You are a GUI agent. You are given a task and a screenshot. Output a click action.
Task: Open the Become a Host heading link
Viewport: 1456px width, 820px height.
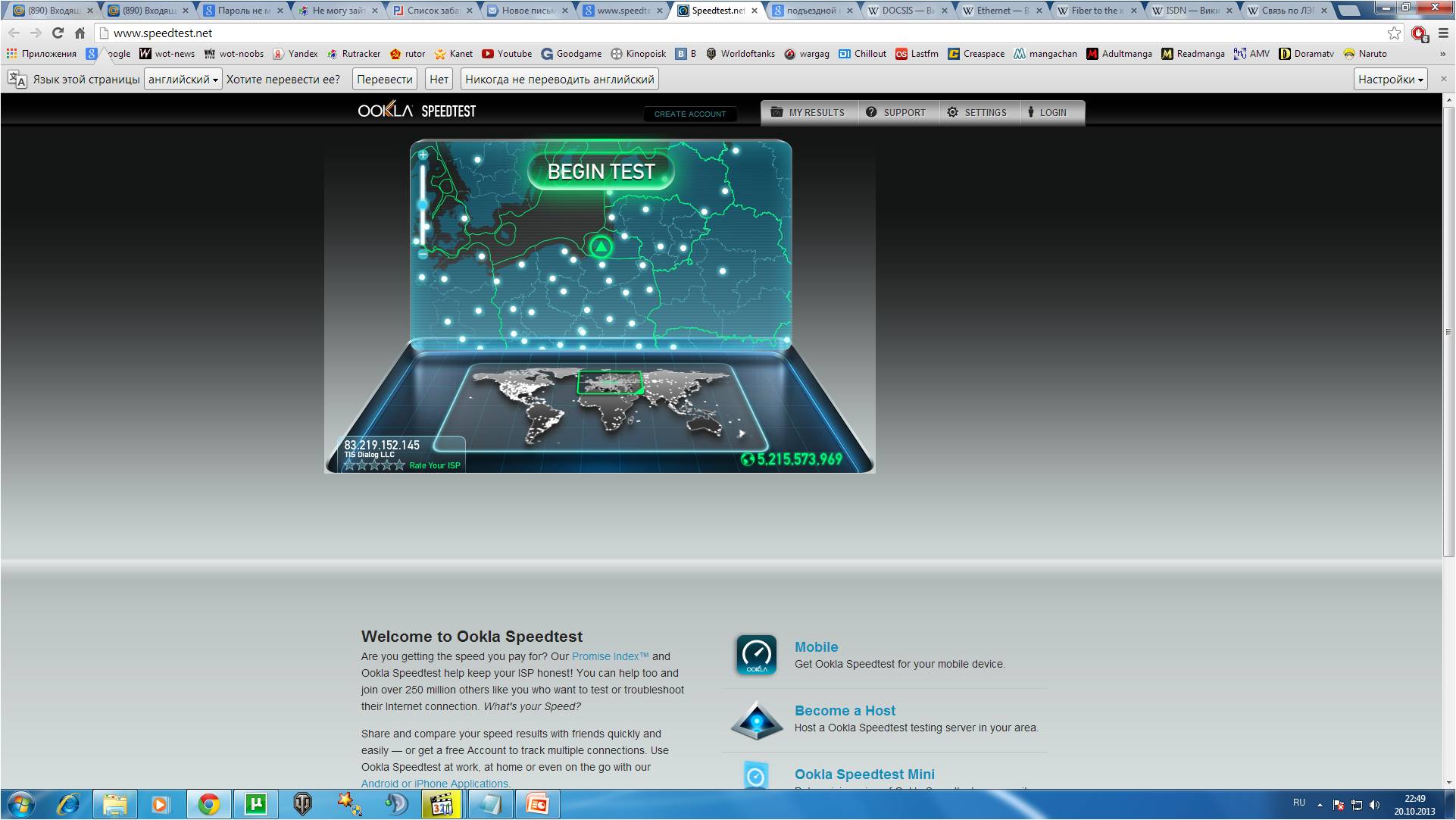click(845, 711)
